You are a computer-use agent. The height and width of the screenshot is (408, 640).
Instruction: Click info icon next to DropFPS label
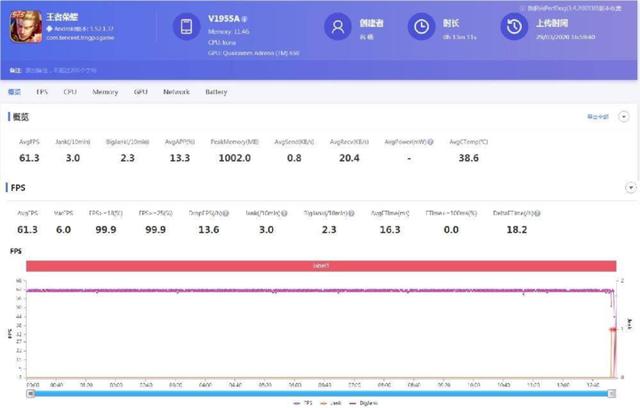(226, 213)
